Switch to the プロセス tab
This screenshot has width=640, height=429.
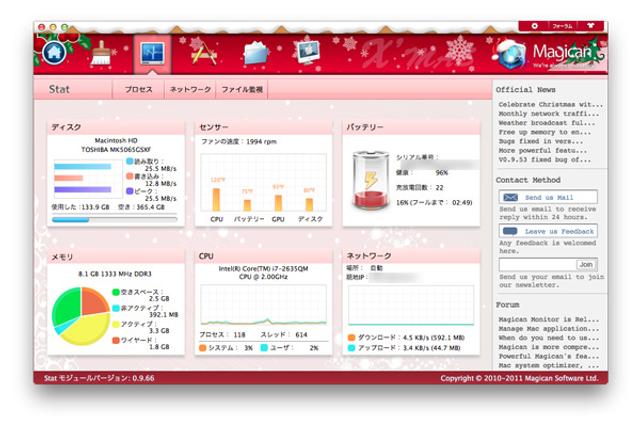click(x=139, y=90)
